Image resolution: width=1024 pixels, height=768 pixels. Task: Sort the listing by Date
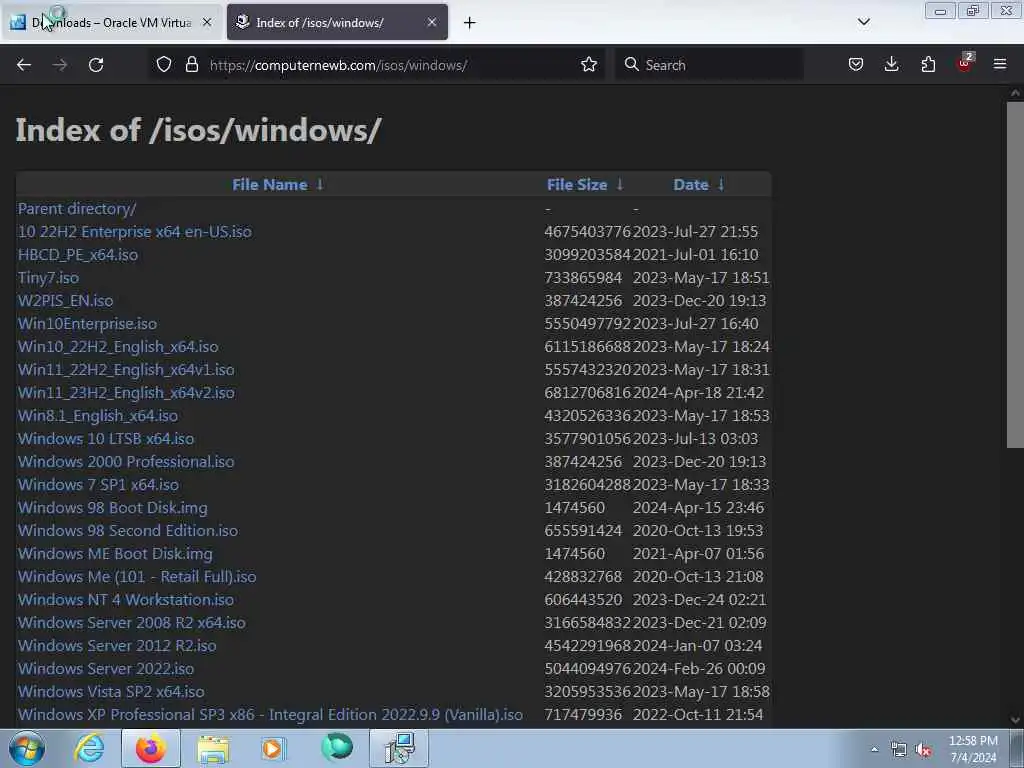(x=691, y=185)
